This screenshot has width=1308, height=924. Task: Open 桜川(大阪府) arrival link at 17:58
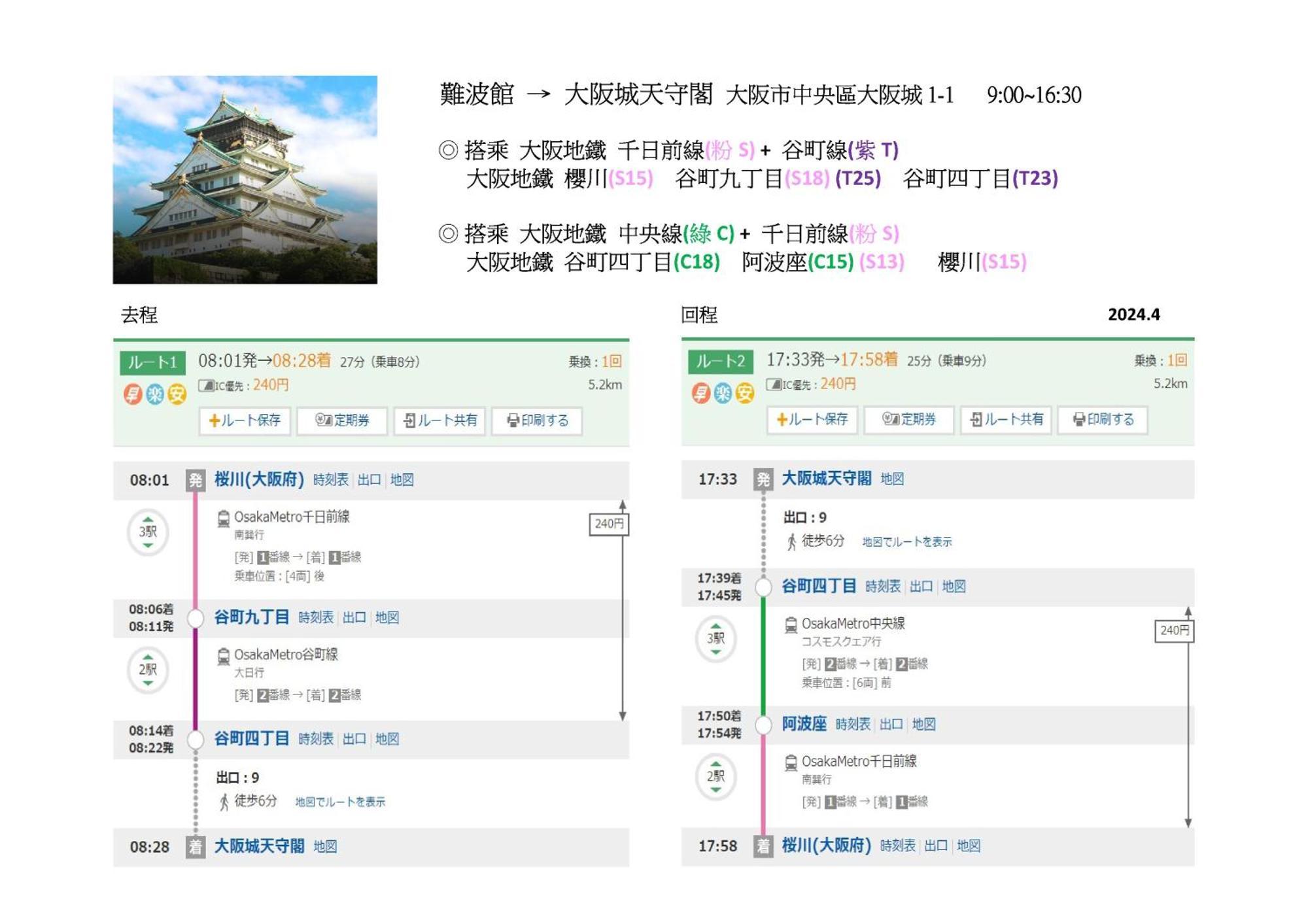826,845
